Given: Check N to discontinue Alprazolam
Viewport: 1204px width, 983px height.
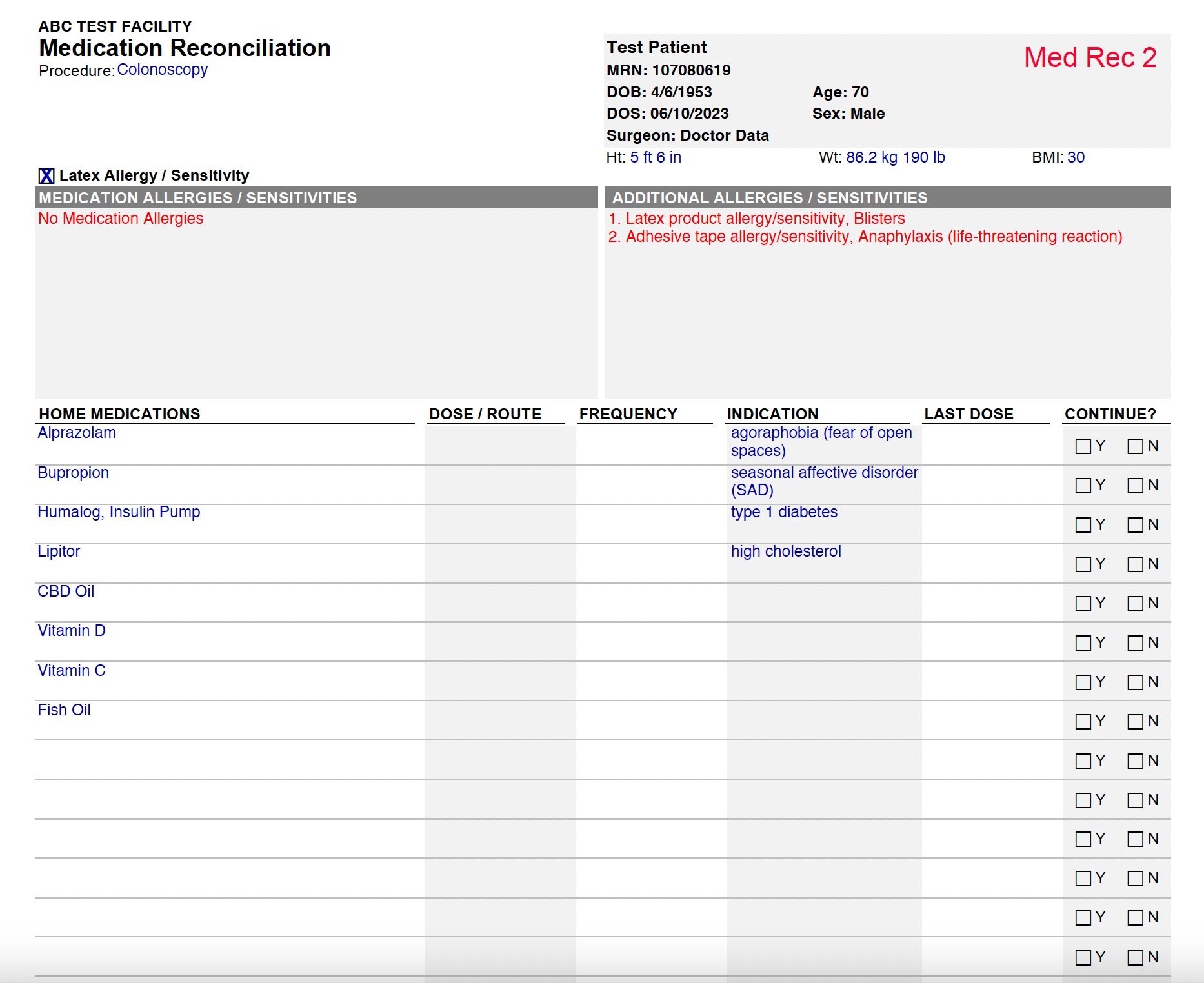Looking at the screenshot, I should 1135,446.
